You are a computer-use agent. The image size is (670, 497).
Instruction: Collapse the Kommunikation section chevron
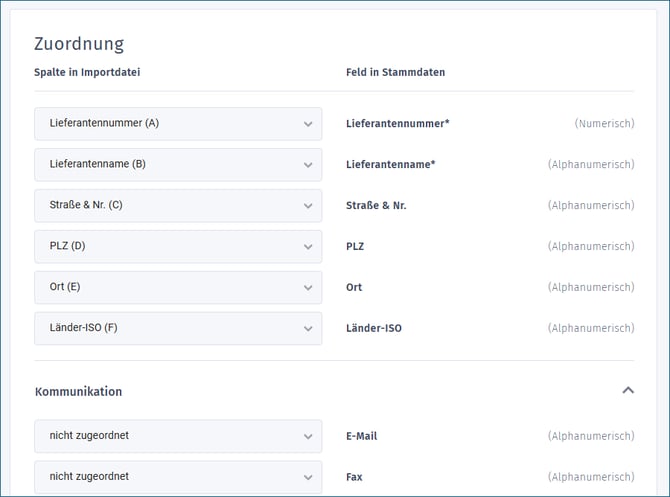coord(627,390)
